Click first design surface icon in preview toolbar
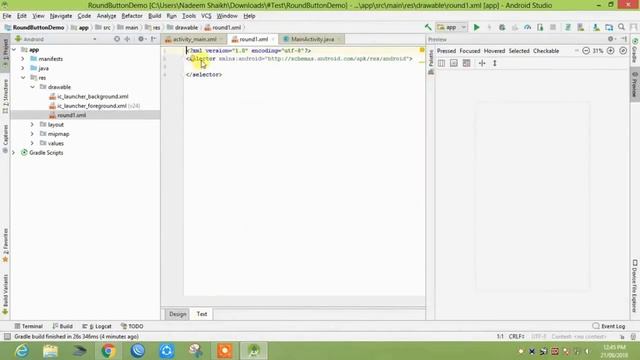This screenshot has height=360, width=640. (441, 63)
